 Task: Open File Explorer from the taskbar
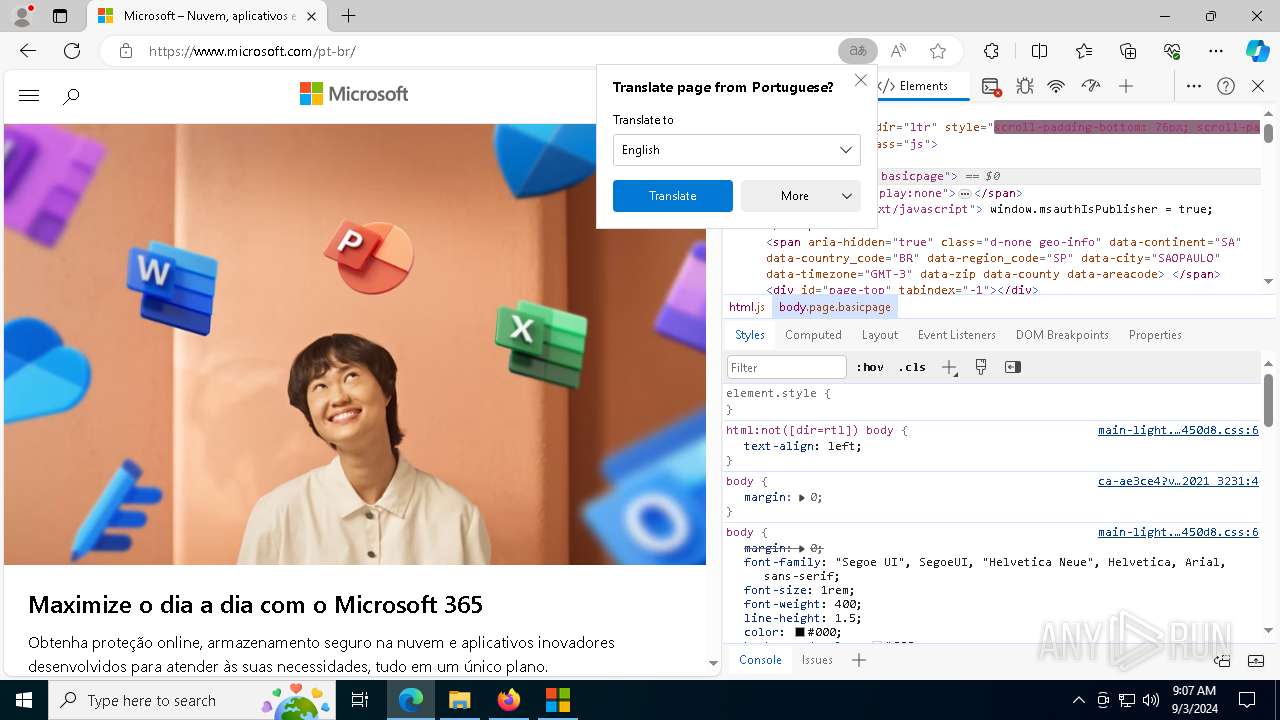(460, 700)
